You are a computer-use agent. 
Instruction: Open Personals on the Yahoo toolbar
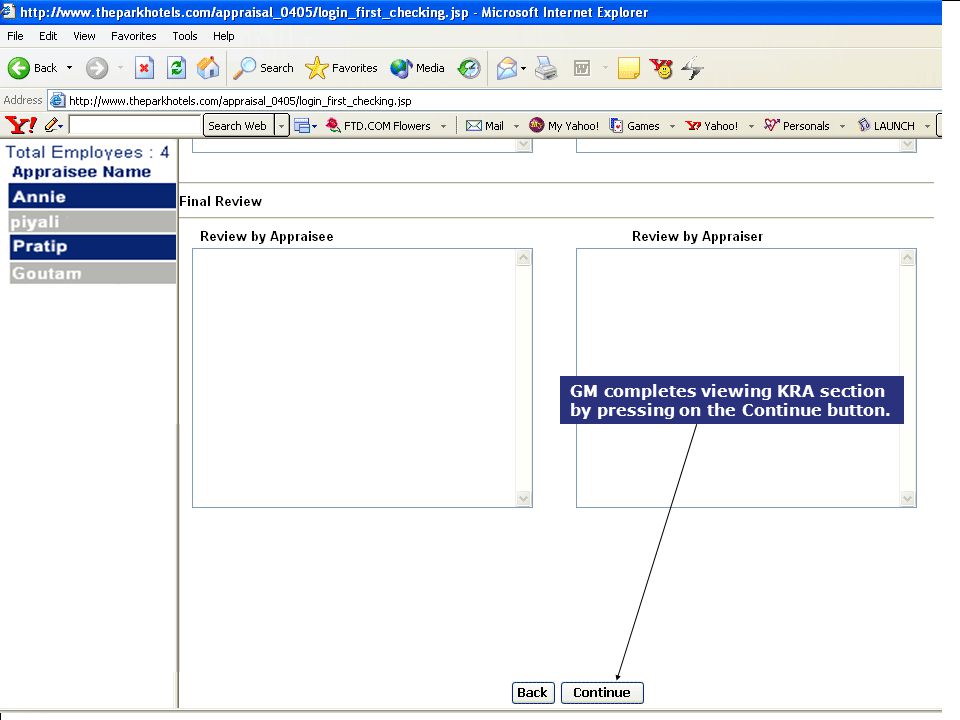coord(797,126)
